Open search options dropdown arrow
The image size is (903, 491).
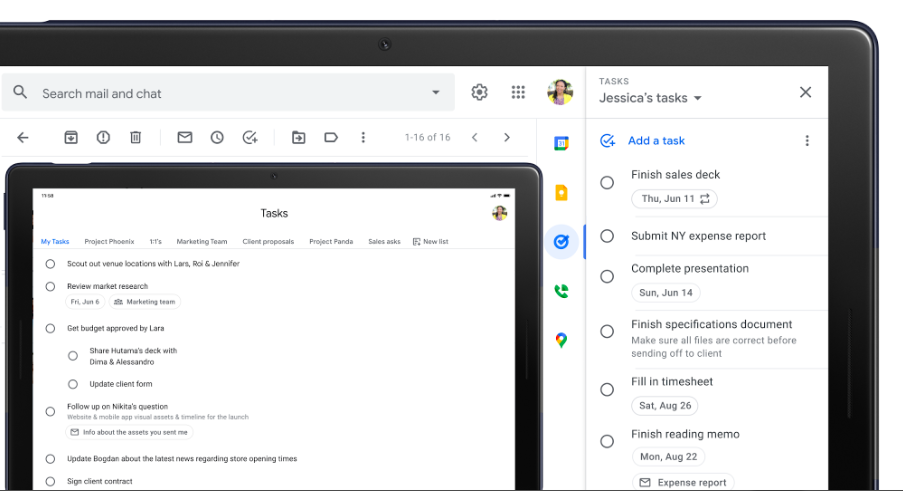click(x=436, y=93)
